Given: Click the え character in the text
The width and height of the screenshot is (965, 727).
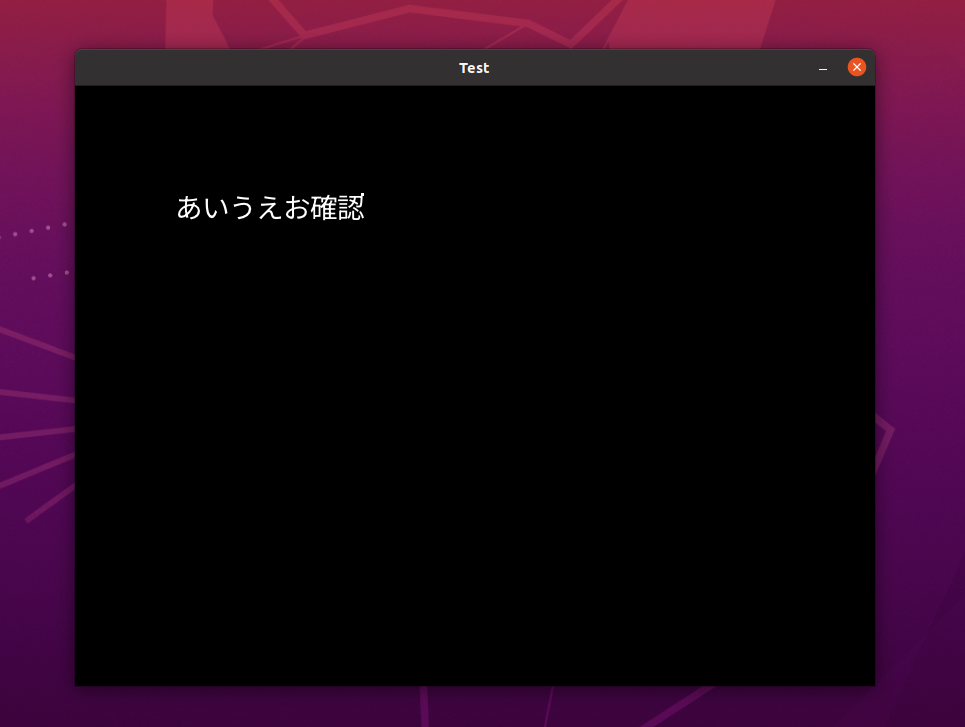Looking at the screenshot, I should coord(270,208).
